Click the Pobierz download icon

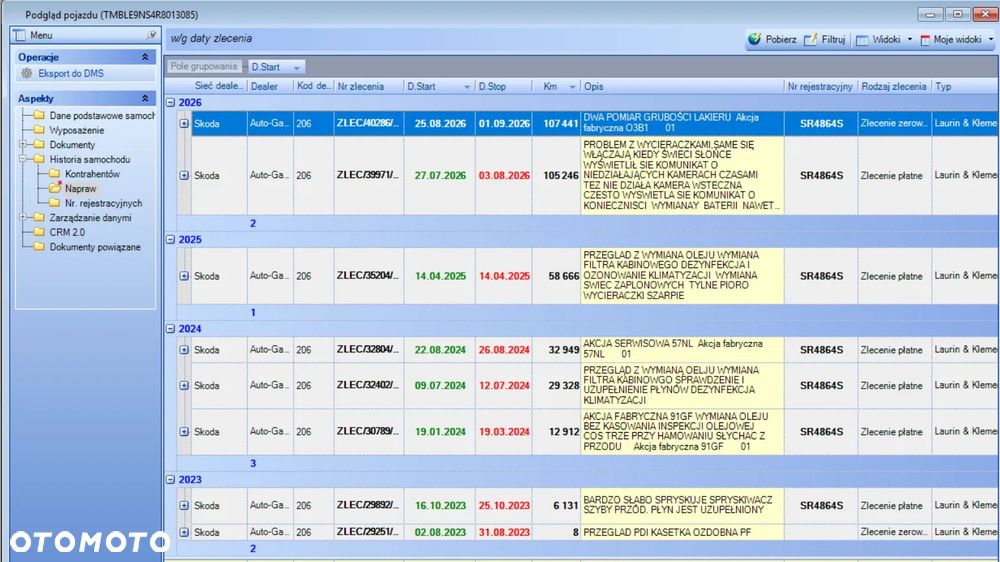point(754,39)
